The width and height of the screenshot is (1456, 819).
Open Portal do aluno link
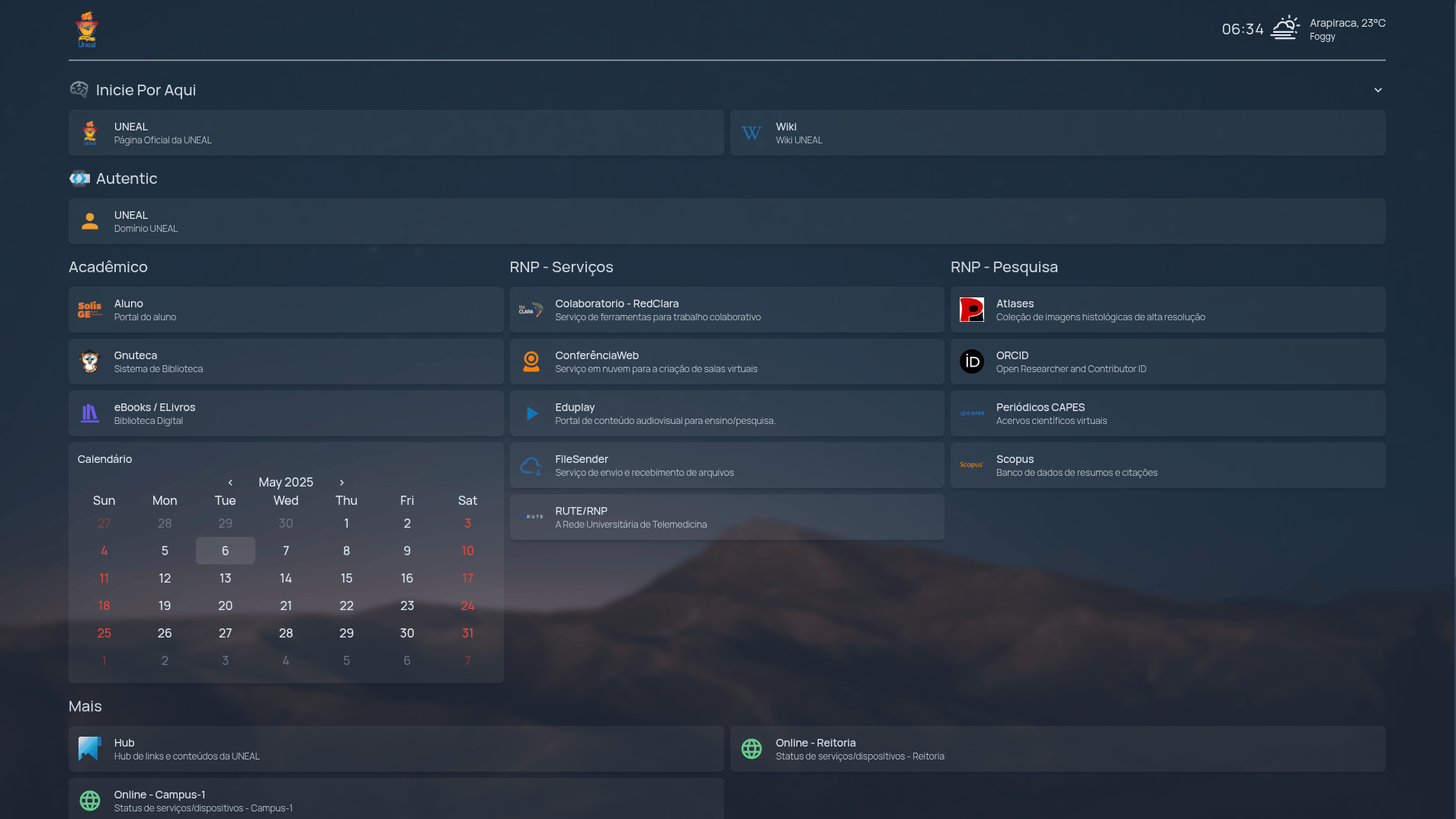286,310
